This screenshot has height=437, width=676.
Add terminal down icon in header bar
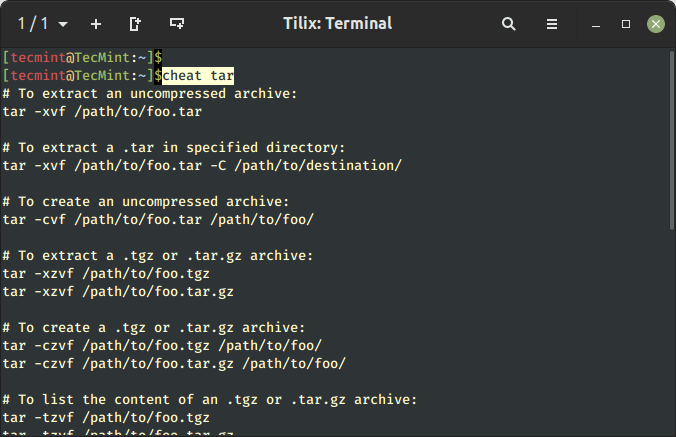tap(177, 23)
